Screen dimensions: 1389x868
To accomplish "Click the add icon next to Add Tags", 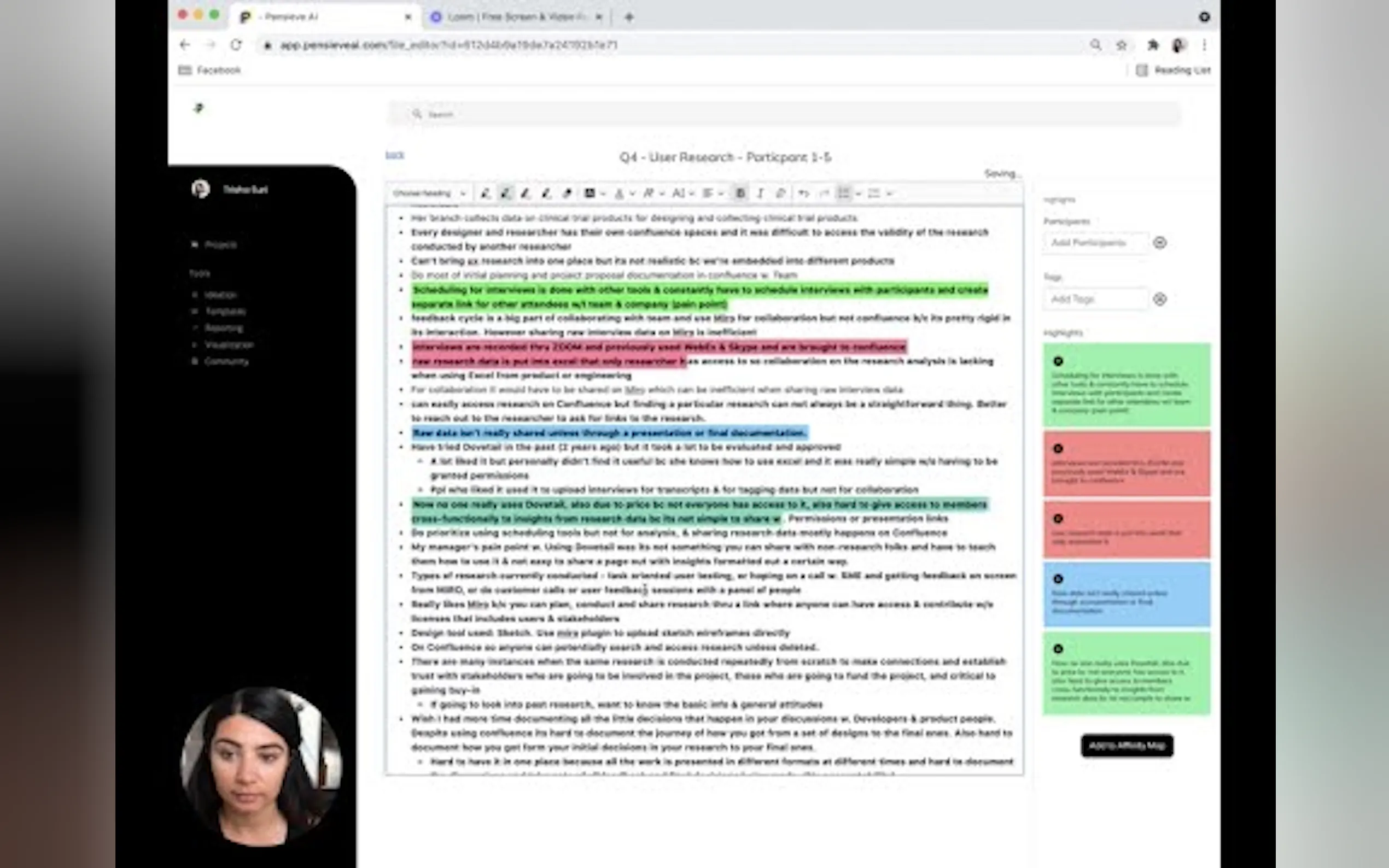I will click(1159, 299).
